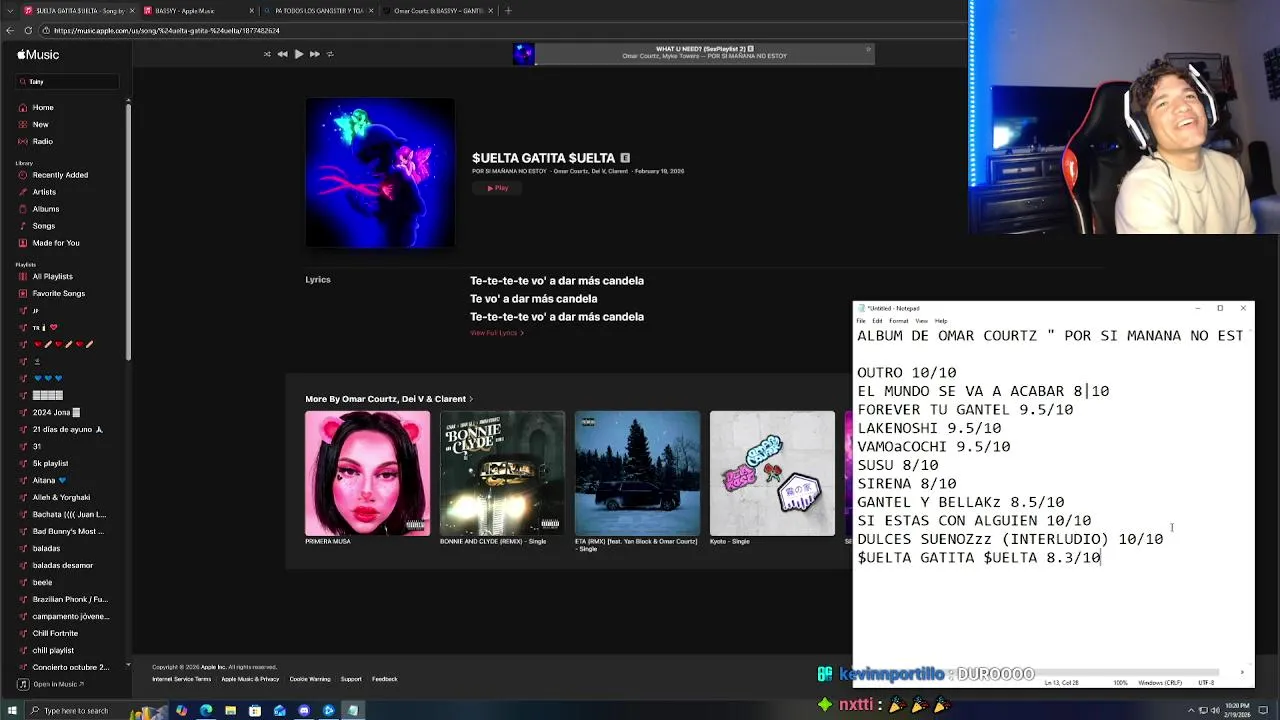The image size is (1280, 720).
Task: Open the Aitana playlist
Action: [x=49, y=480]
